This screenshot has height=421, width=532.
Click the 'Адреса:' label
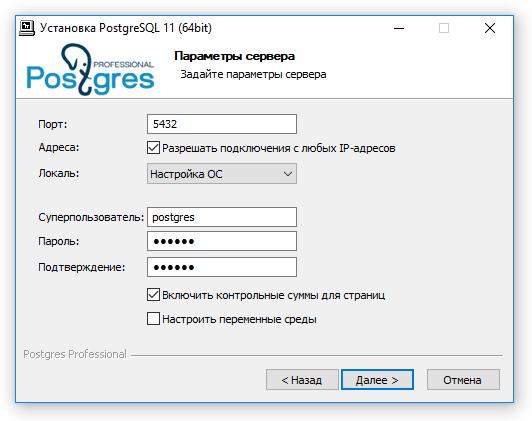point(58,147)
